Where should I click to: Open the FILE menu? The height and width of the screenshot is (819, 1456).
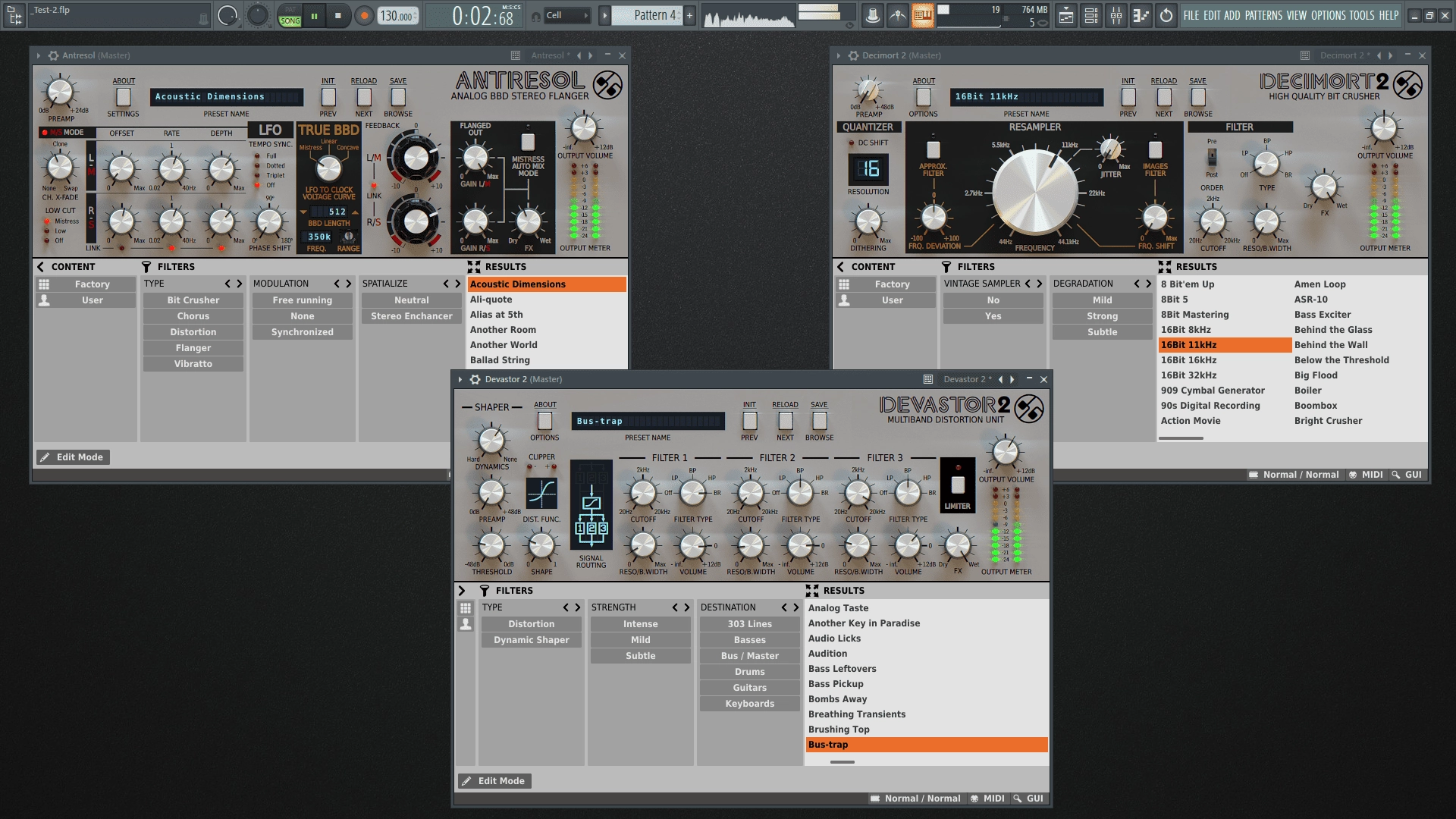[x=1191, y=15]
